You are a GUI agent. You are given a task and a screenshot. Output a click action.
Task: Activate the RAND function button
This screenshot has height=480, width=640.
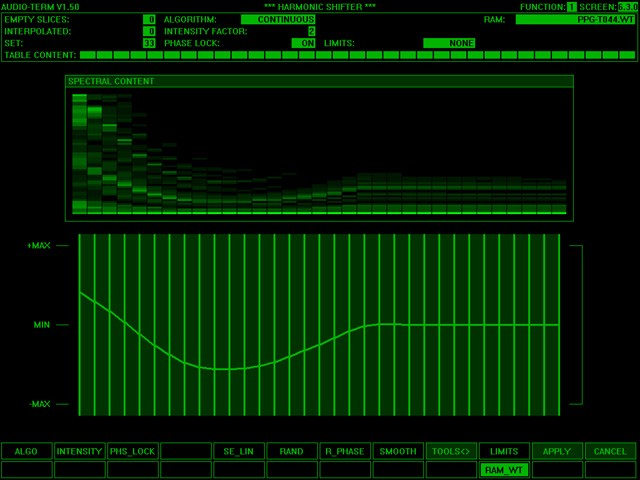pyautogui.click(x=292, y=451)
